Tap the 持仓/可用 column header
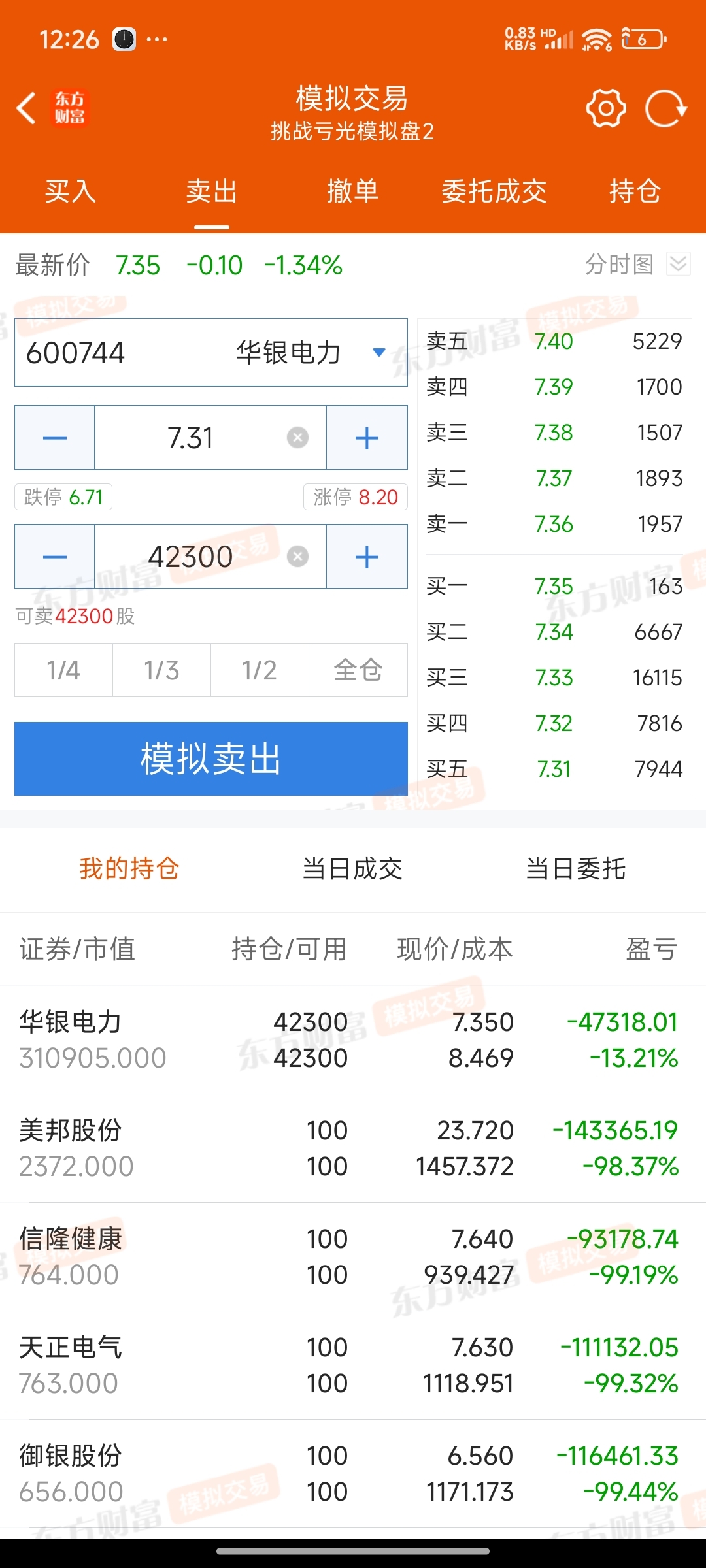Viewport: 706px width, 1568px height. (289, 949)
